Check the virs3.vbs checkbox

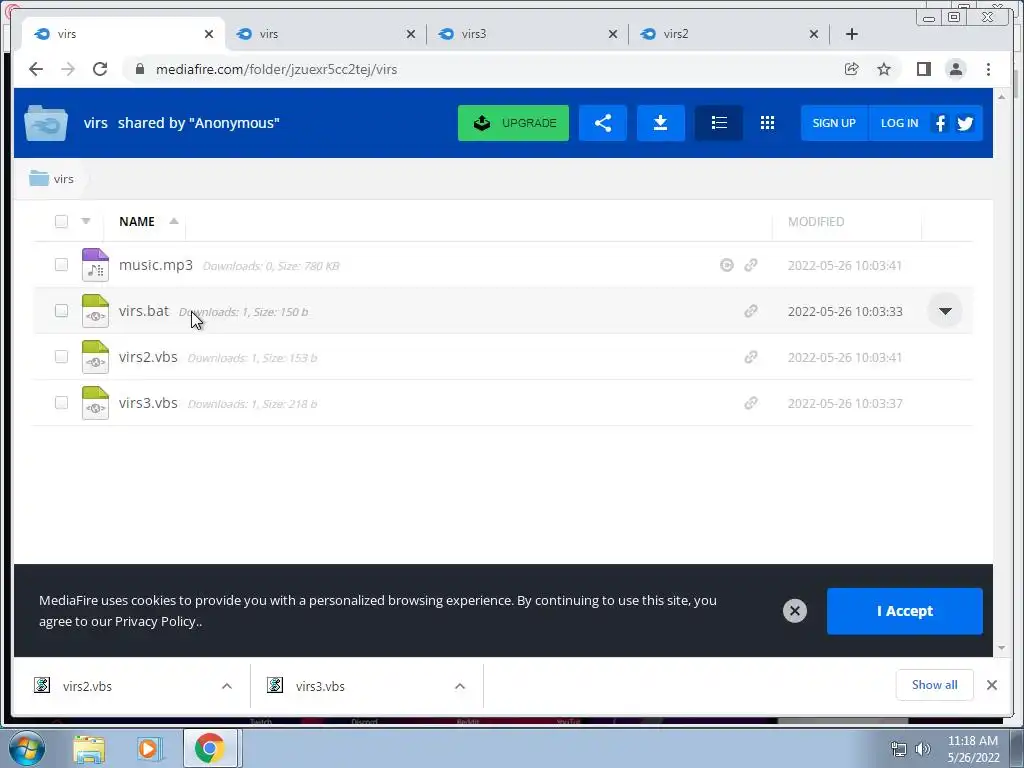[61, 402]
